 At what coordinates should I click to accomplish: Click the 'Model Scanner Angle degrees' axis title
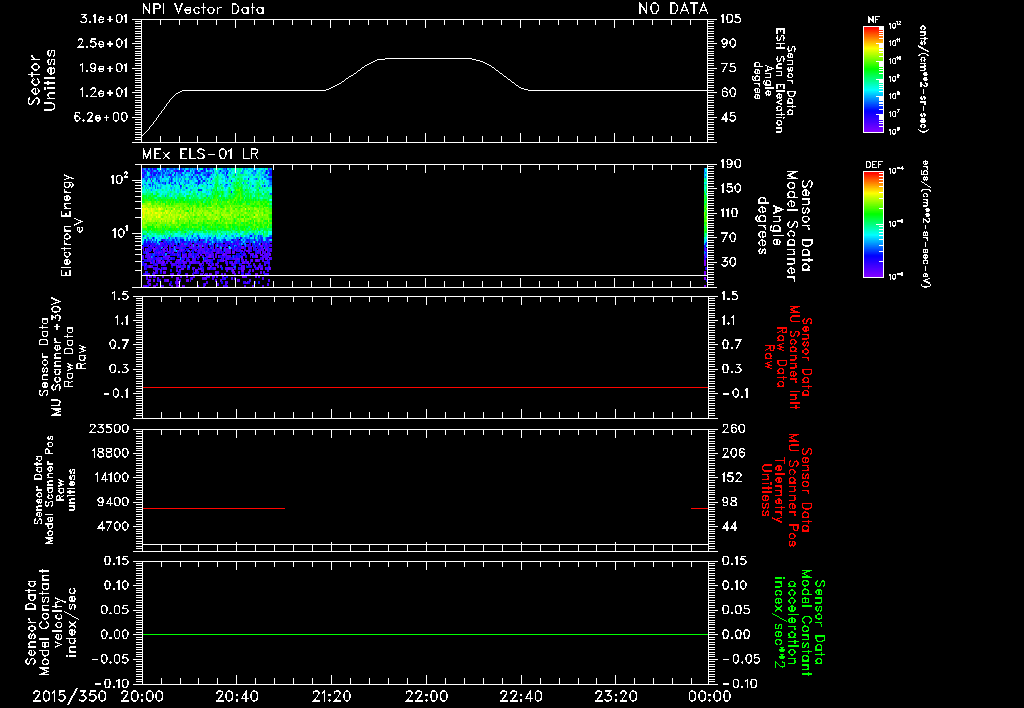point(784,226)
